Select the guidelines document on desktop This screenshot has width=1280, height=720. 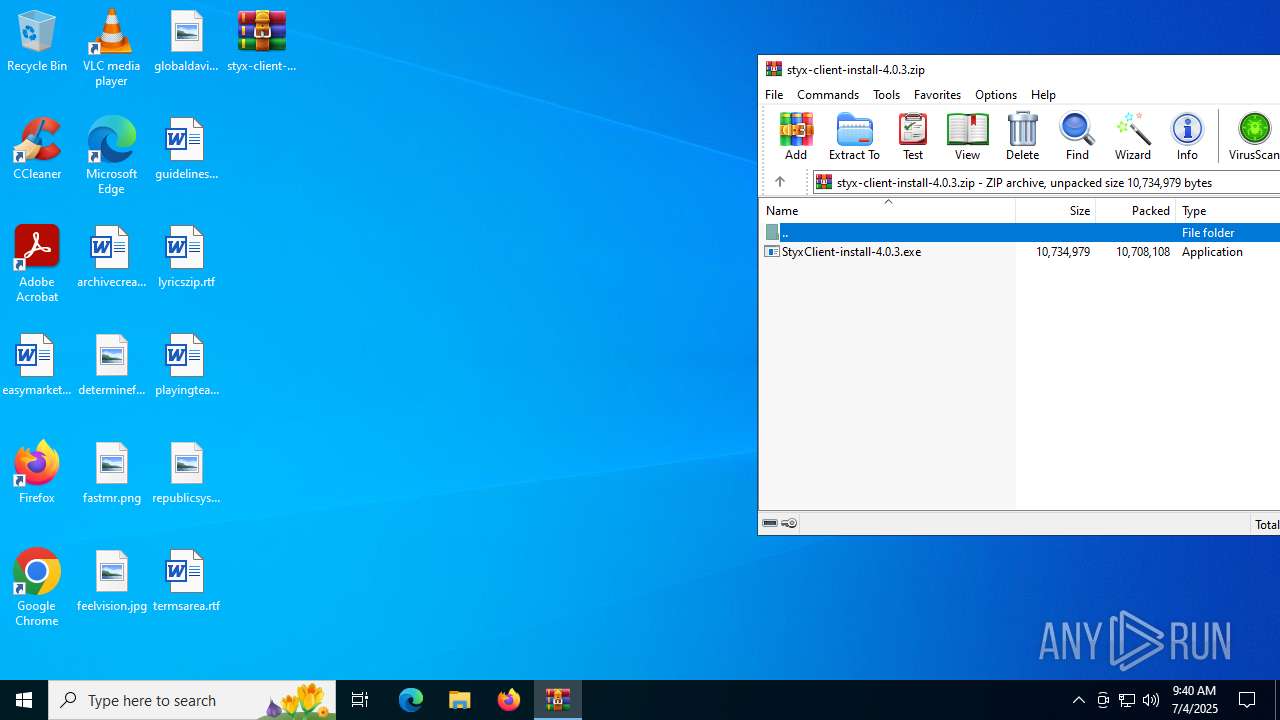(x=186, y=149)
